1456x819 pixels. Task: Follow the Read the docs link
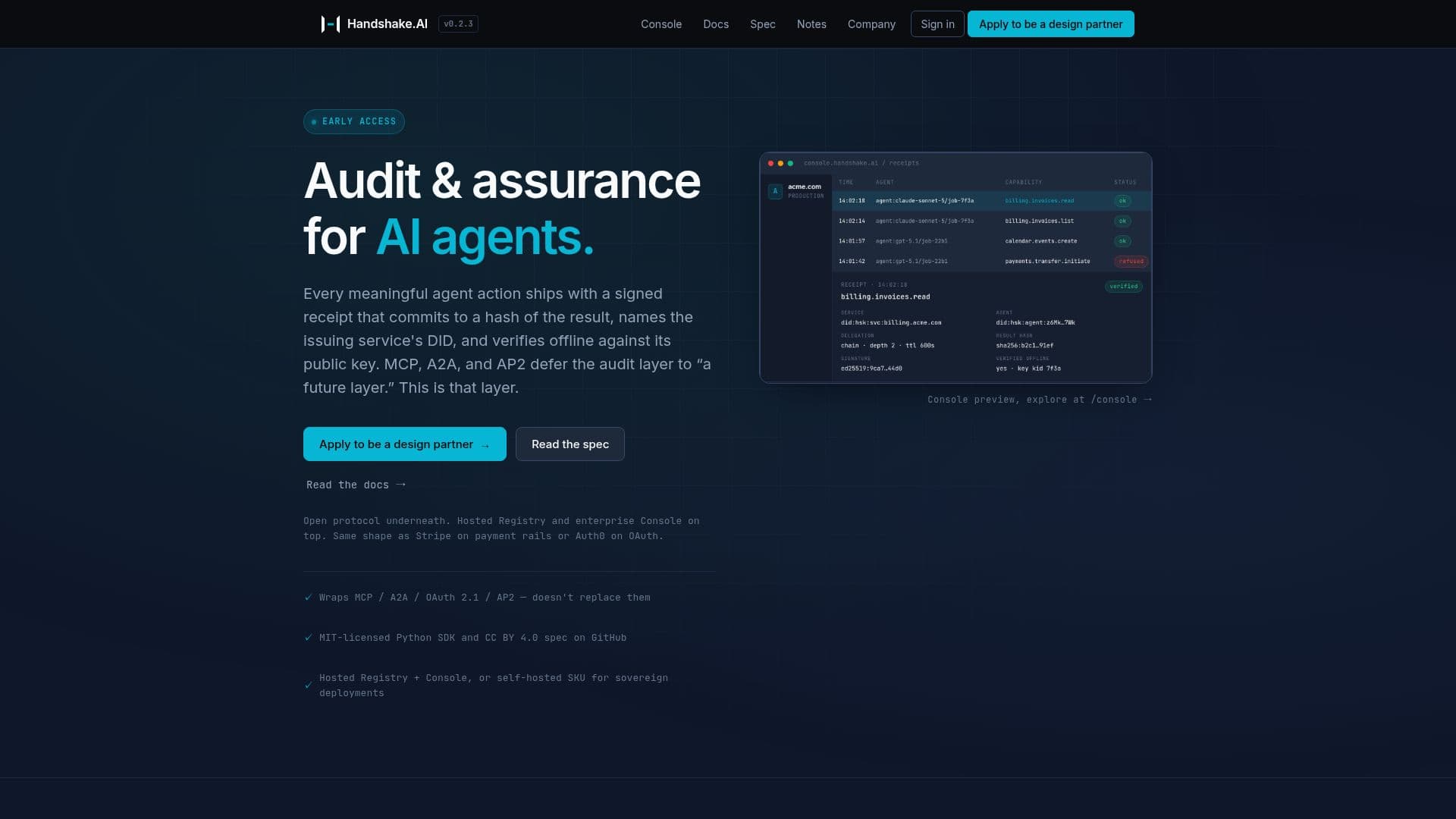coord(356,485)
